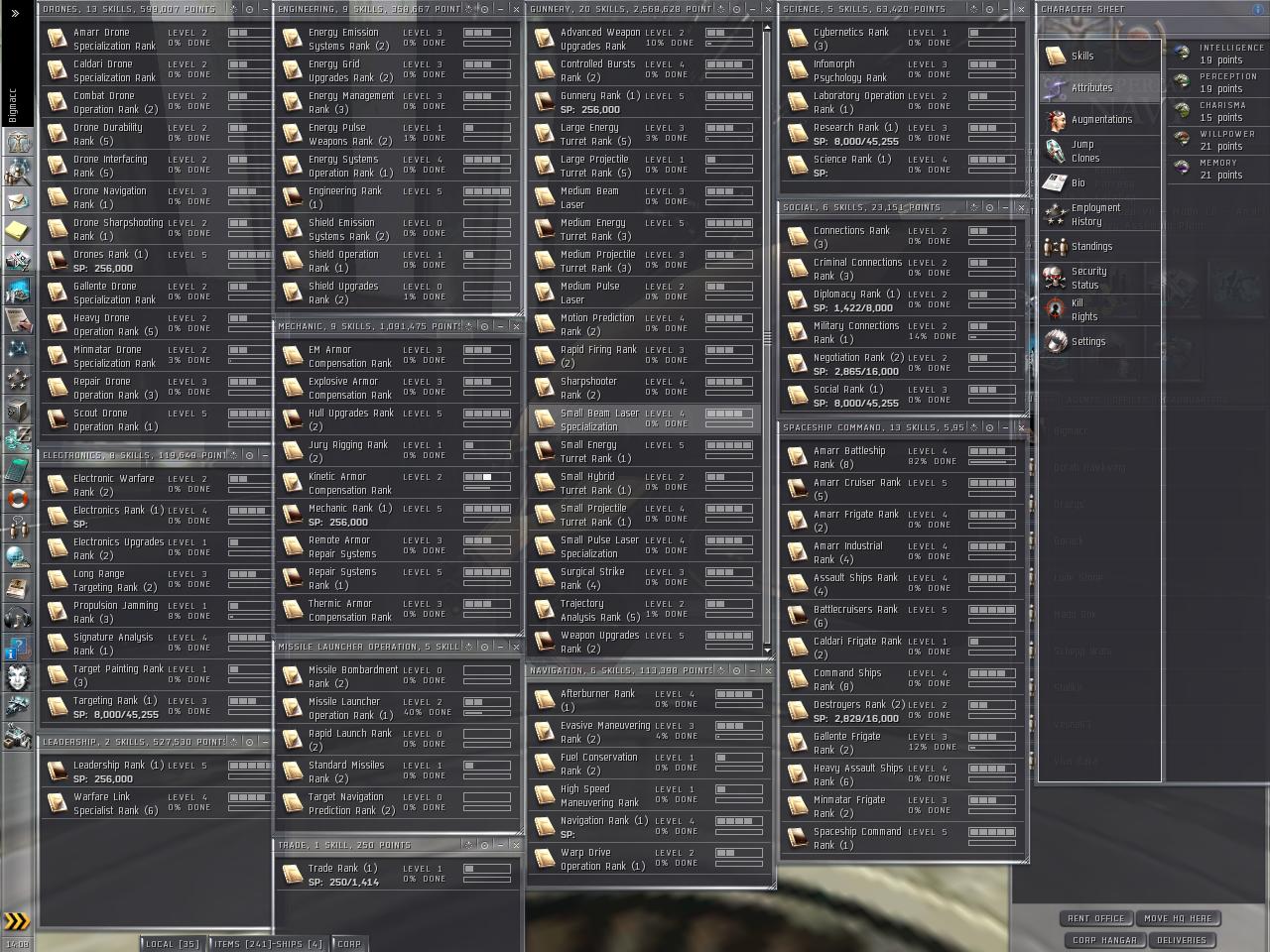
Task: Open Jump Clones in the Character Sheet
Action: pyautogui.click(x=1099, y=151)
